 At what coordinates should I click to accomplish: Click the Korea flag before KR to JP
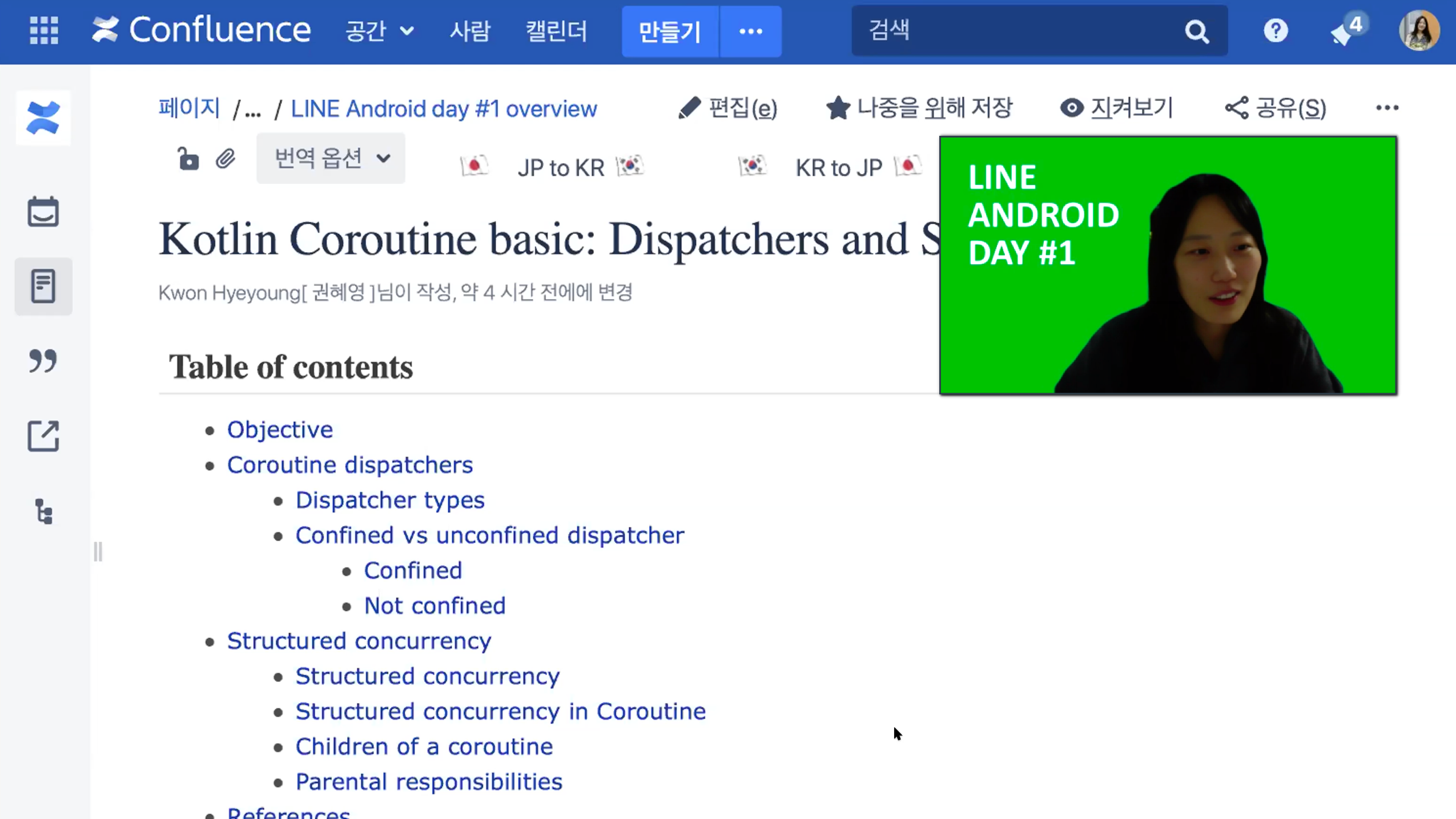pos(752,166)
